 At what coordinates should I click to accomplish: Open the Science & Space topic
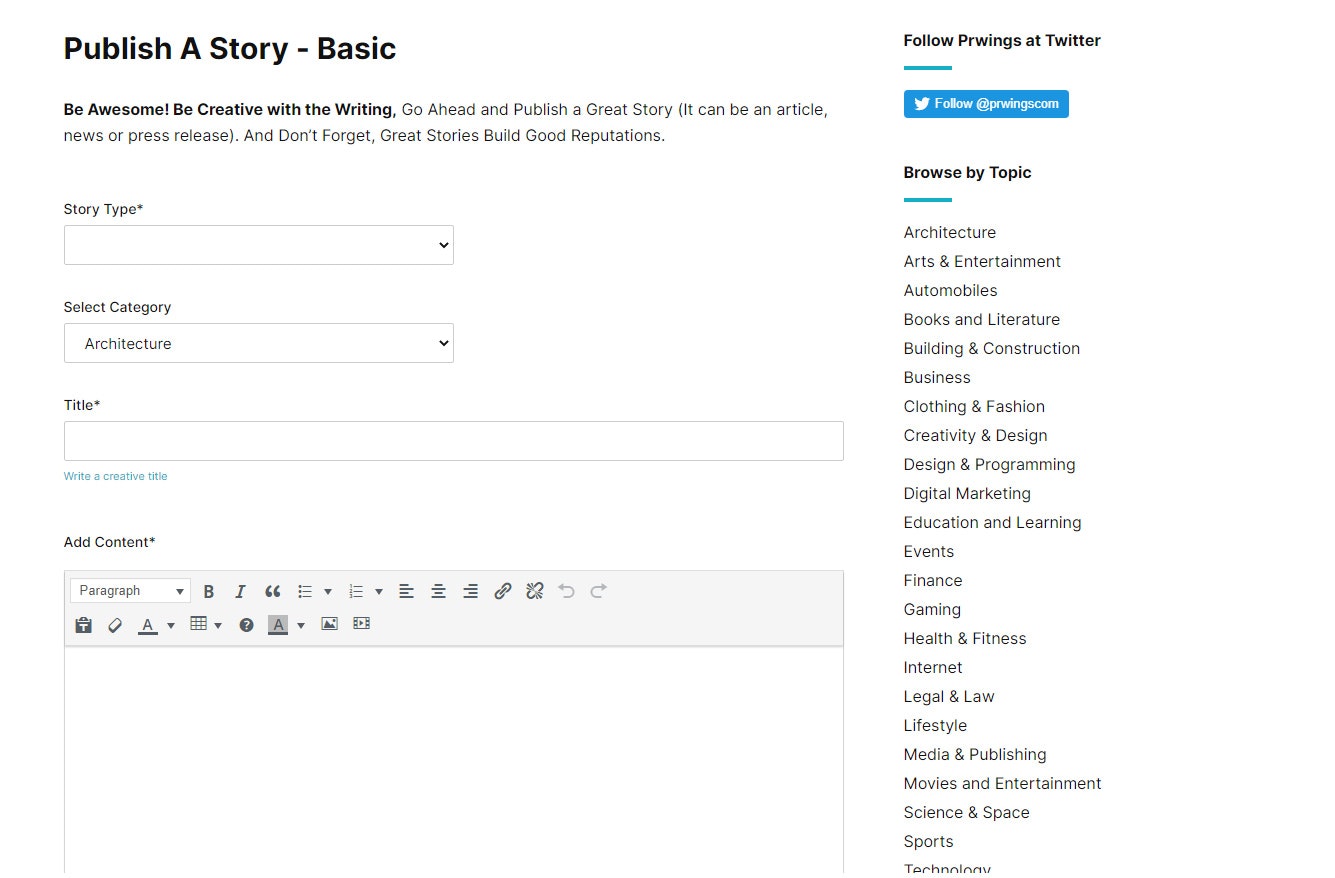tap(967, 812)
